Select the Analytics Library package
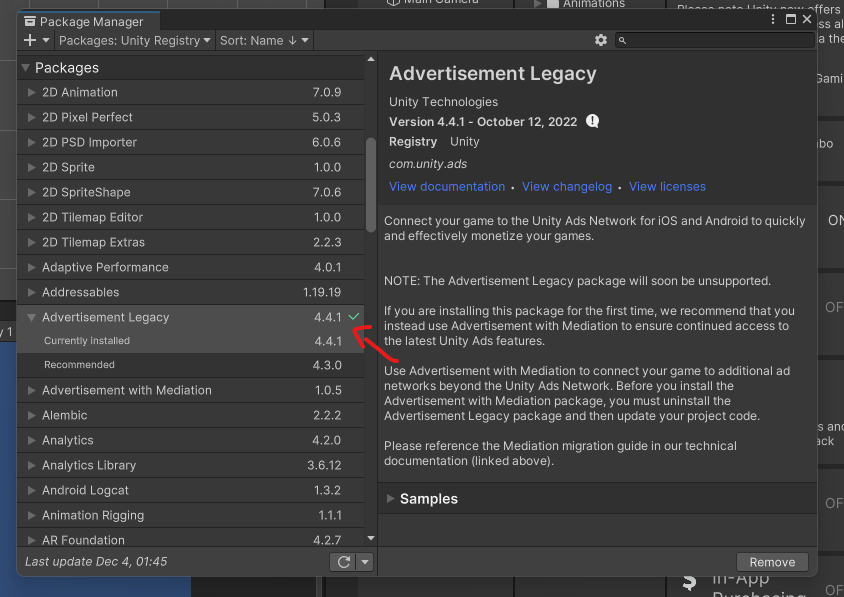Viewport: 844px width, 597px height. [x=191, y=466]
